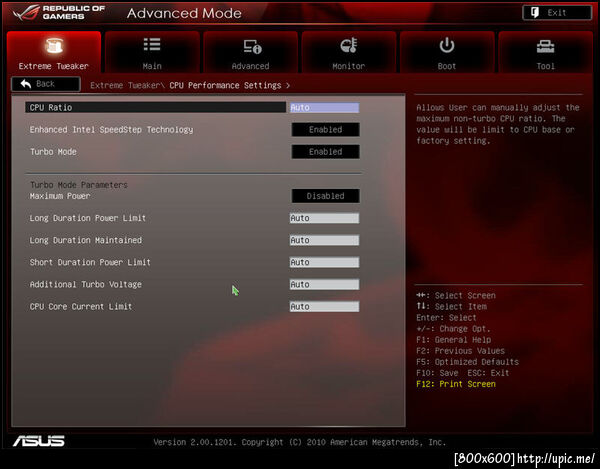The image size is (600, 469).
Task: Toggle Enhanced Intel SpeedStep Technology Enabled option
Action: (325, 130)
